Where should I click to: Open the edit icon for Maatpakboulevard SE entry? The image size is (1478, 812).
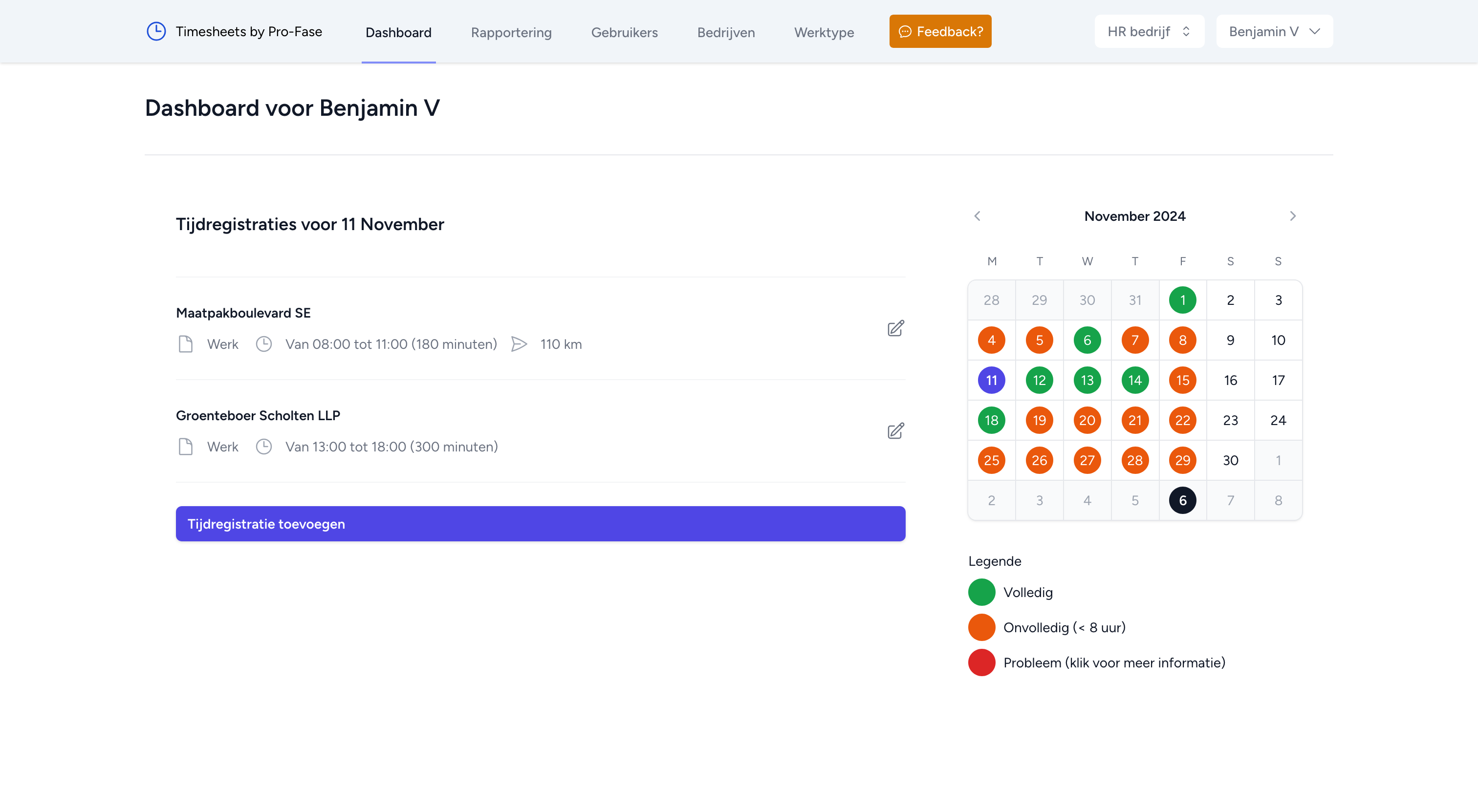pos(895,328)
